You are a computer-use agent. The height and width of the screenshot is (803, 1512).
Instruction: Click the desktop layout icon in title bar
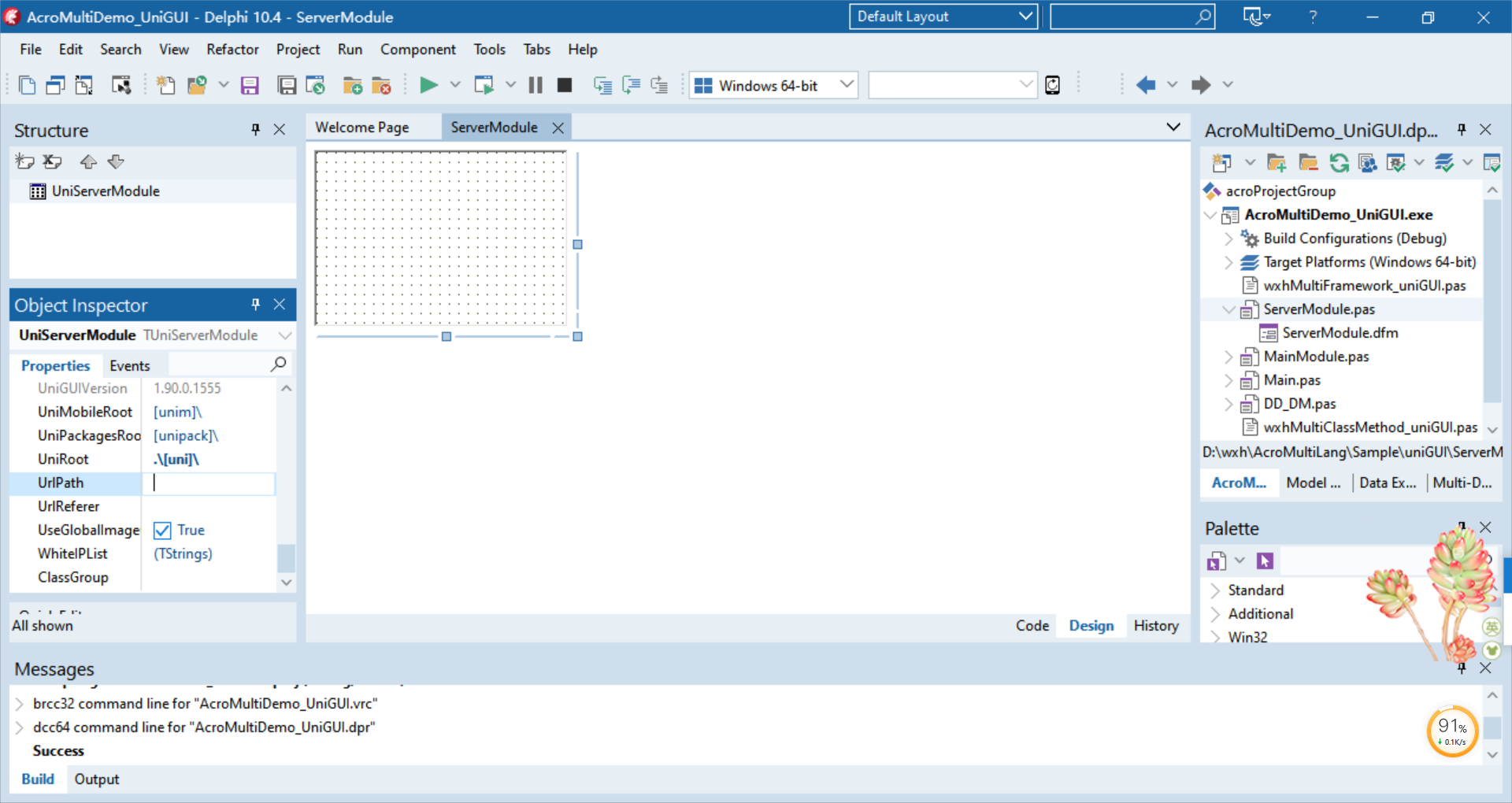(1256, 17)
